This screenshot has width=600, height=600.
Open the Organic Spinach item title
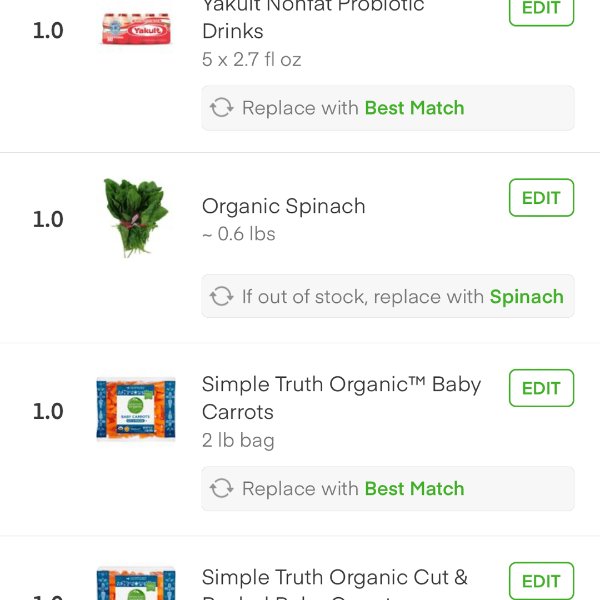tap(283, 206)
